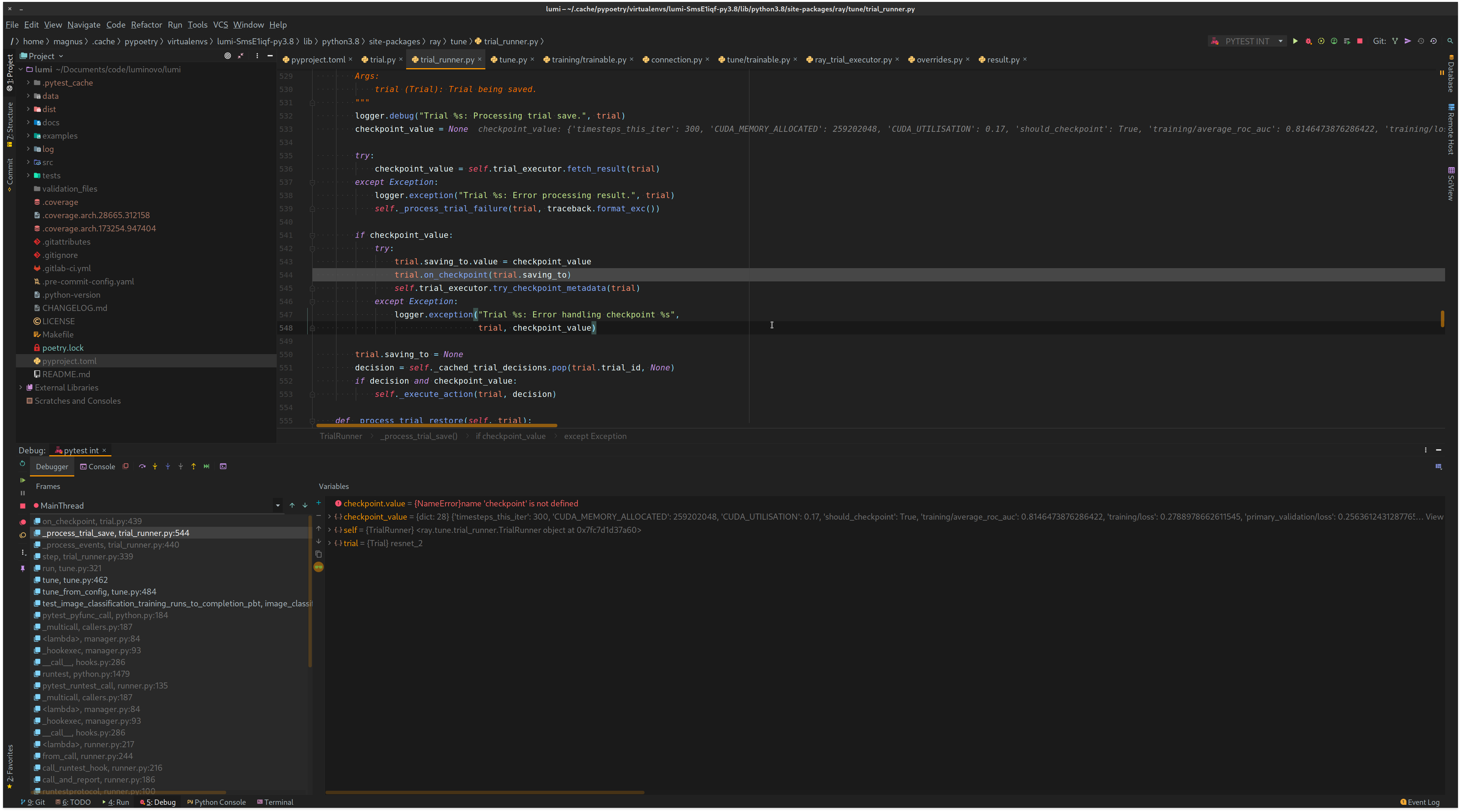Expand the External Libraries tree node

pos(20,387)
